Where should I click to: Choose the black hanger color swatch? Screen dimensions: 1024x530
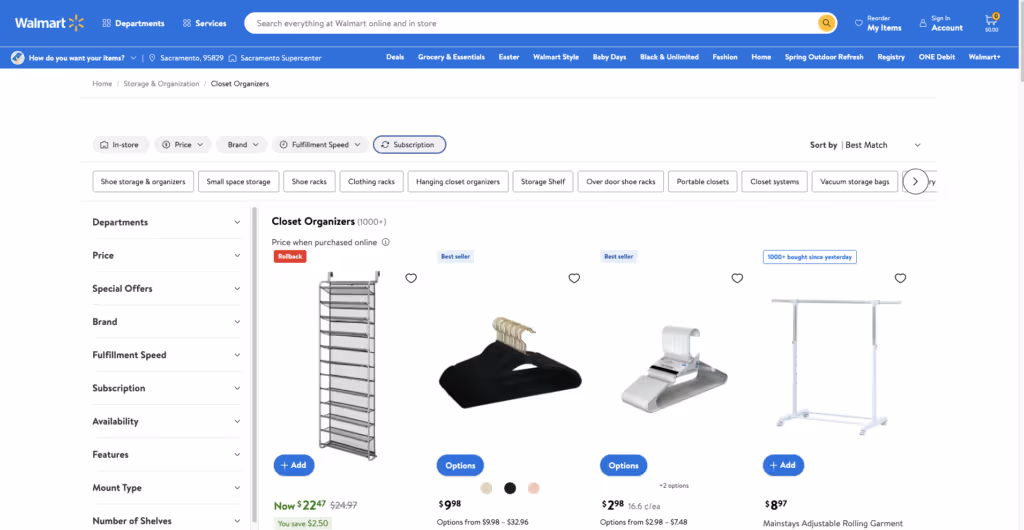click(510, 488)
